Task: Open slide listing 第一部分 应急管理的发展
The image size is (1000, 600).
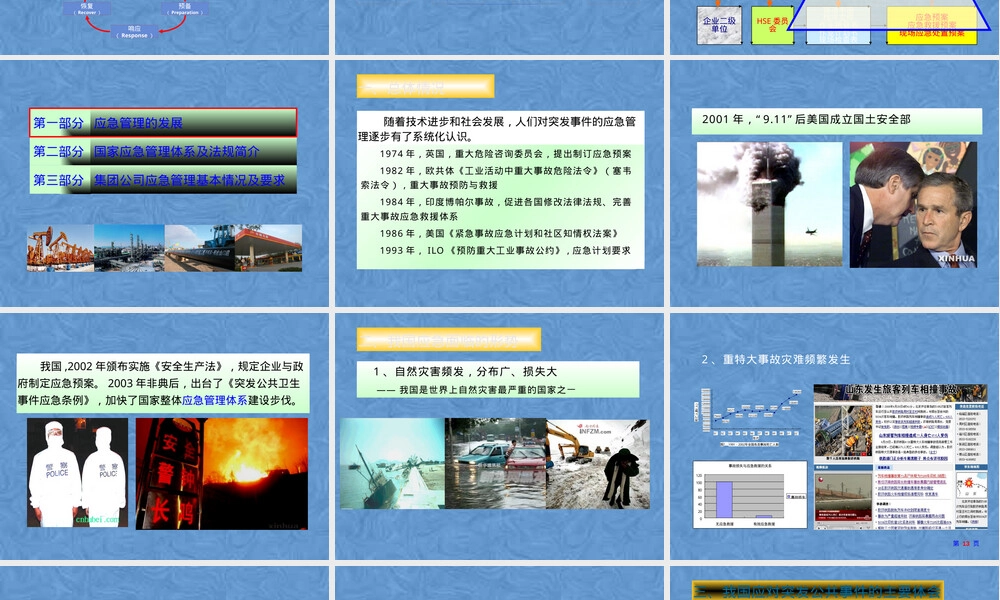Action: [165, 183]
